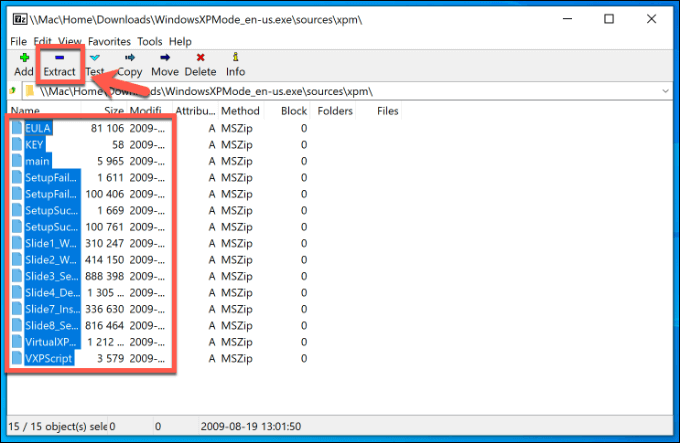680x443 pixels.
Task: Open the Info toolbar icon
Action: [x=235, y=57]
